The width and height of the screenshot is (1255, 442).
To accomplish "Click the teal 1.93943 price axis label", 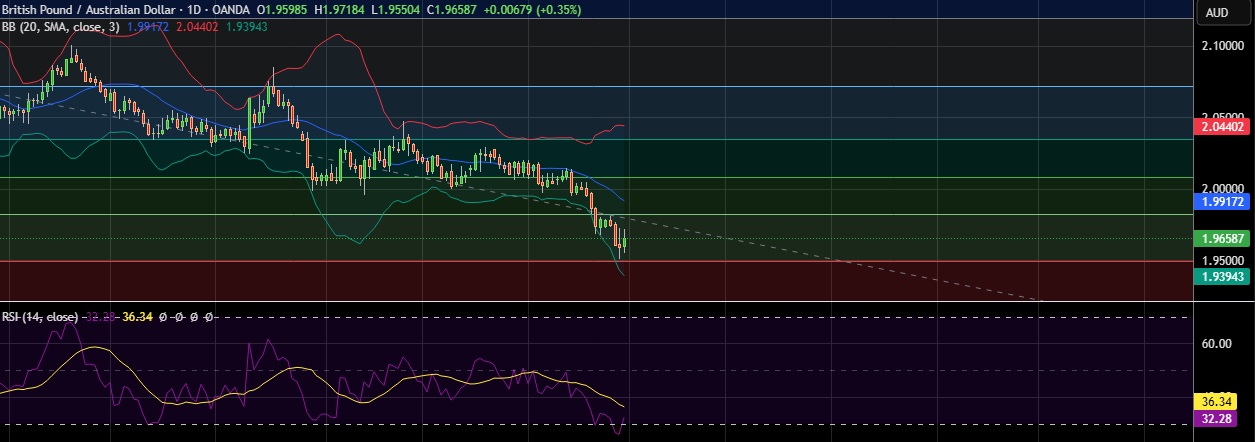I will pyautogui.click(x=1222, y=275).
